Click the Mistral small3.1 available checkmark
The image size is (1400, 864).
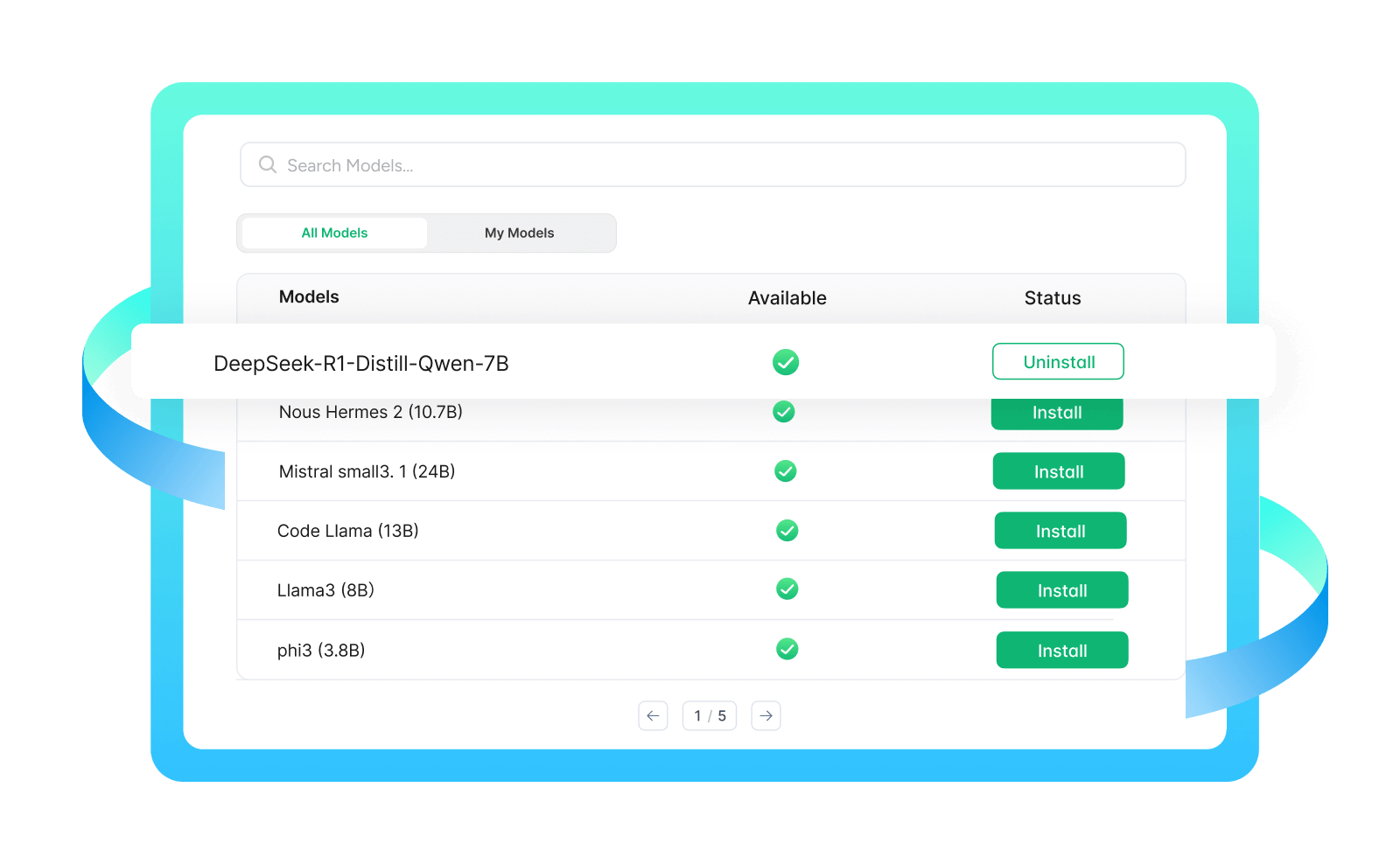[x=786, y=471]
